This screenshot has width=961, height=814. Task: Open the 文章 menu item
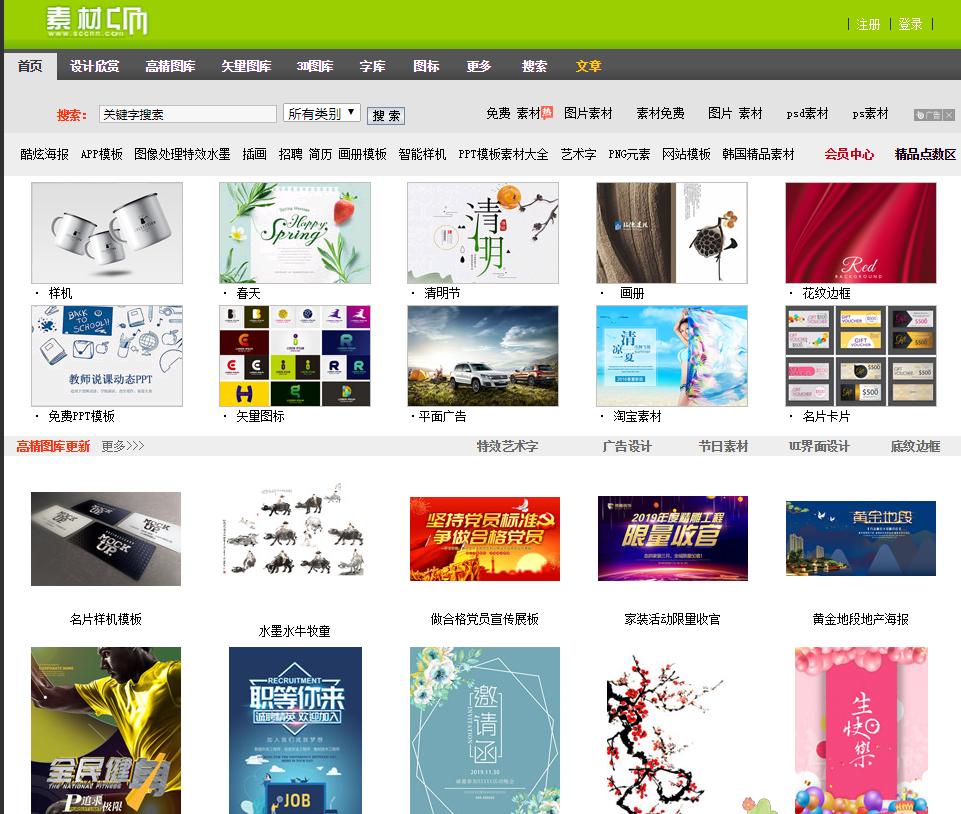pyautogui.click(x=588, y=67)
